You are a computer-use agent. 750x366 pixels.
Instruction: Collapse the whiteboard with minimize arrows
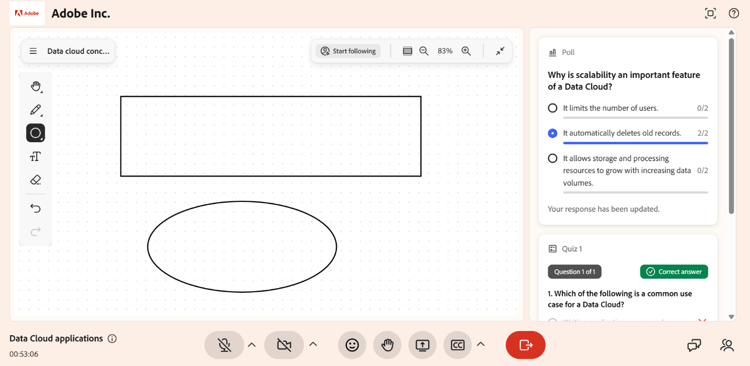[500, 51]
